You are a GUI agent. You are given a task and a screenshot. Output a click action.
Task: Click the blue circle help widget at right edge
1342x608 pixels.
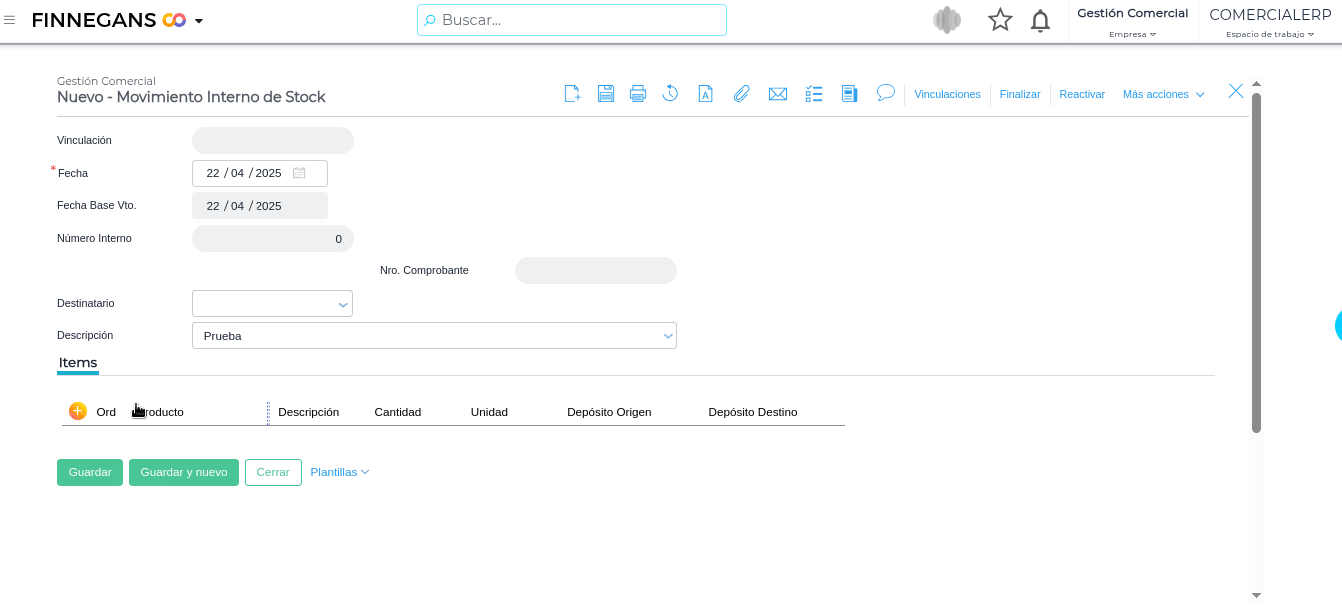click(x=1338, y=326)
